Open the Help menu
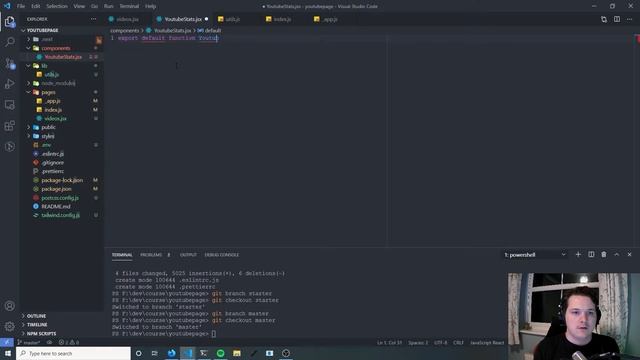The width and height of the screenshot is (640, 360). 150,6
